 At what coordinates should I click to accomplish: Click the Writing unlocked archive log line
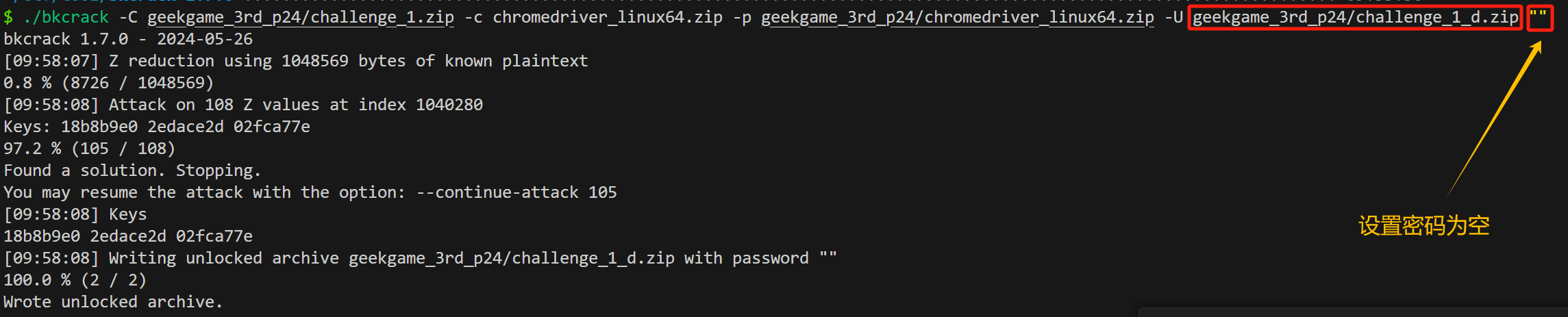420,258
